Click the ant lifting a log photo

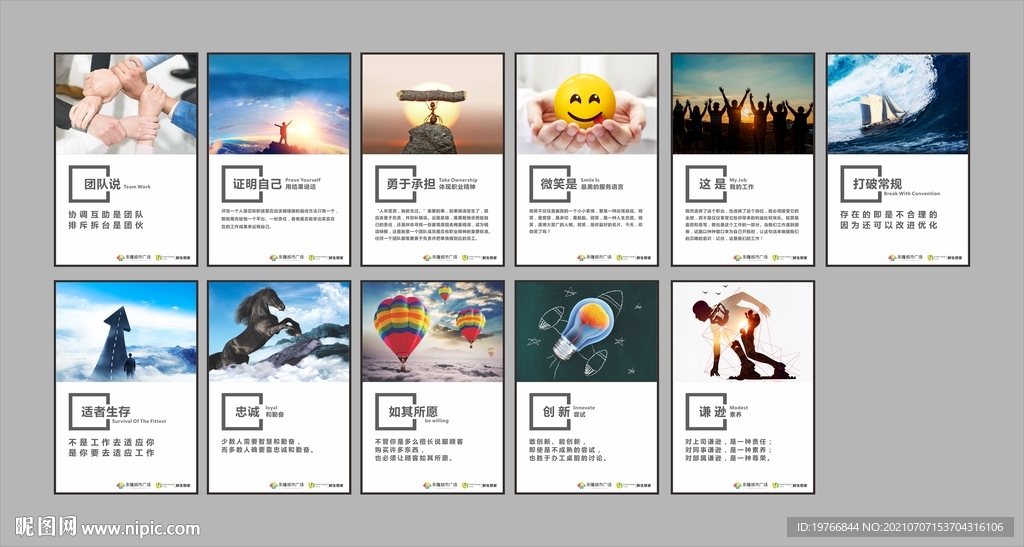coord(432,104)
